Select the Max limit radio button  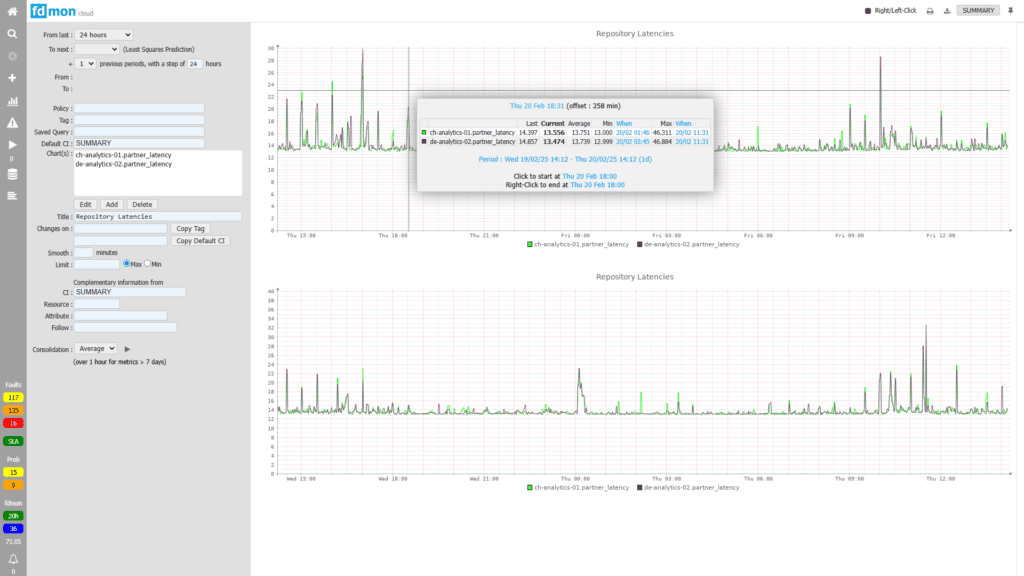pos(126,264)
